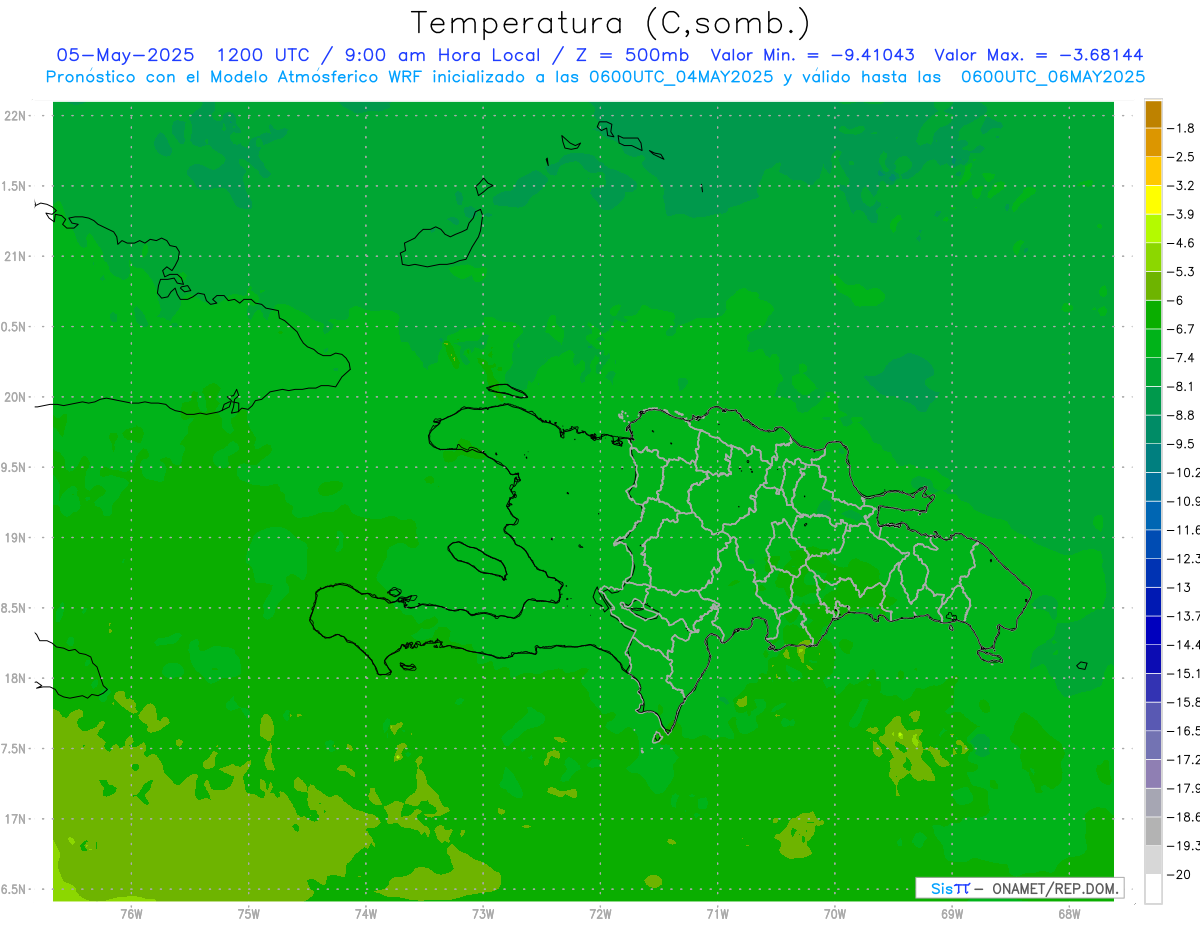This screenshot has height=927, width=1200.
Task: Select the date "05-May-2025" in the header
Action: pyautogui.click(x=125, y=55)
